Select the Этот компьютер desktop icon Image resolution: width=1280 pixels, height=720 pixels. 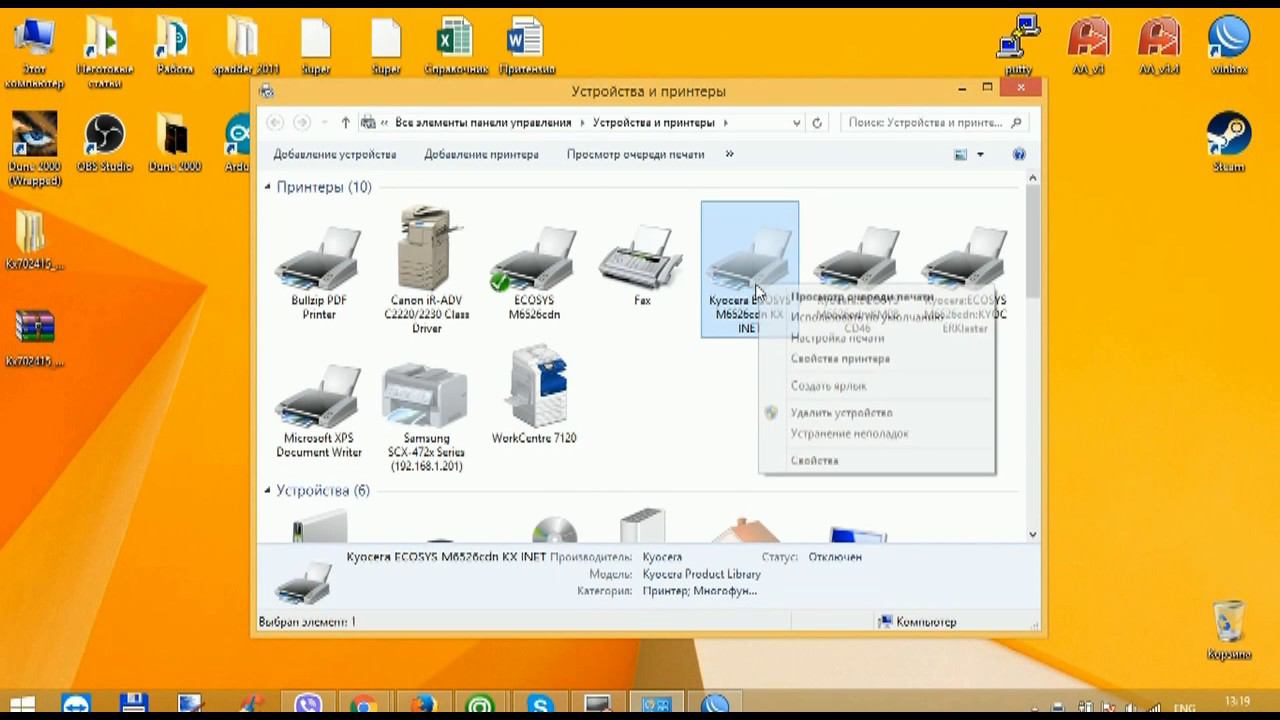pos(34,53)
